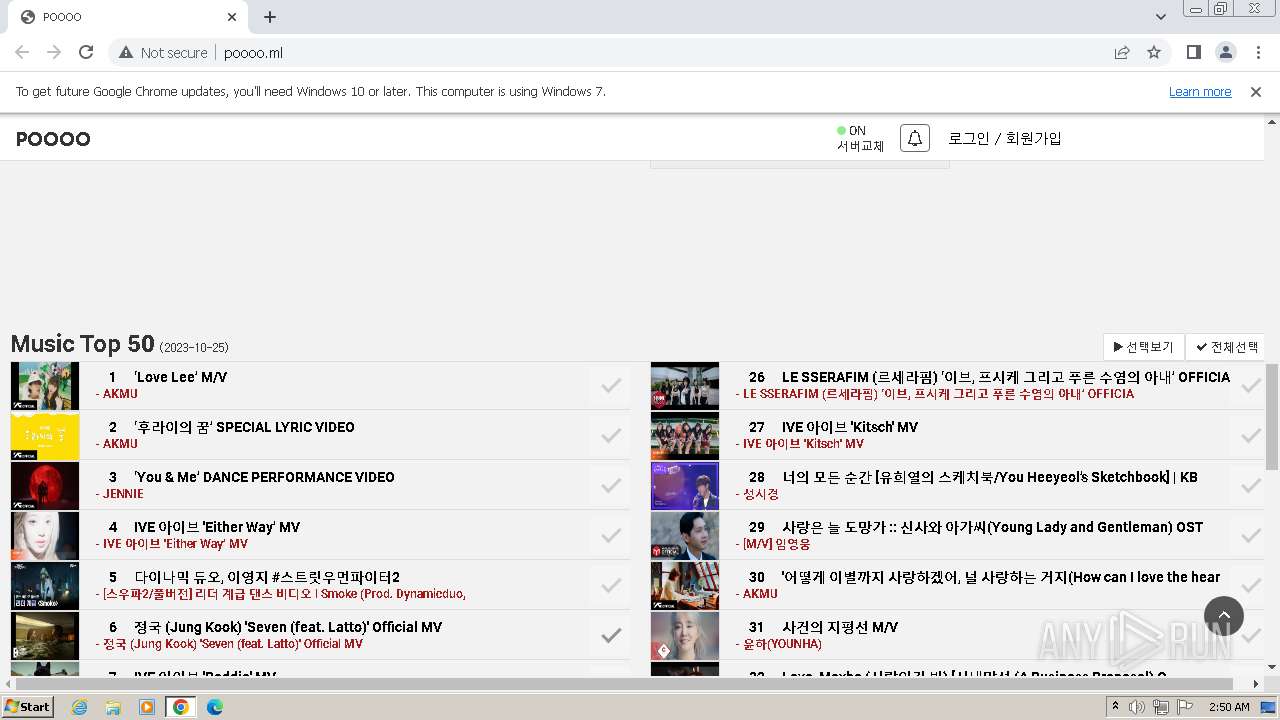Click 전체선택 select-all button

pos(1226,347)
